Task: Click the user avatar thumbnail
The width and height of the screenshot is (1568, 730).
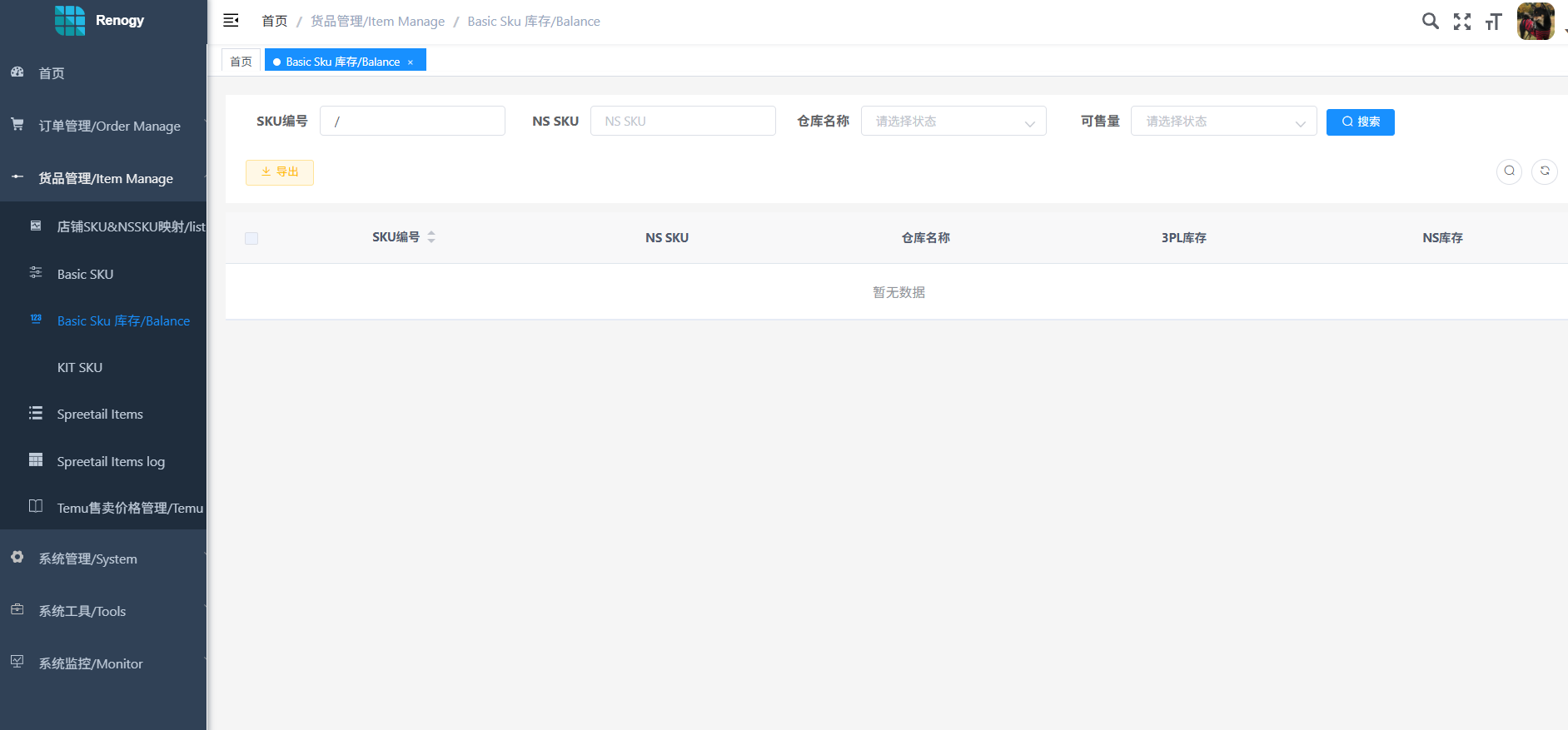Action: point(1535,22)
